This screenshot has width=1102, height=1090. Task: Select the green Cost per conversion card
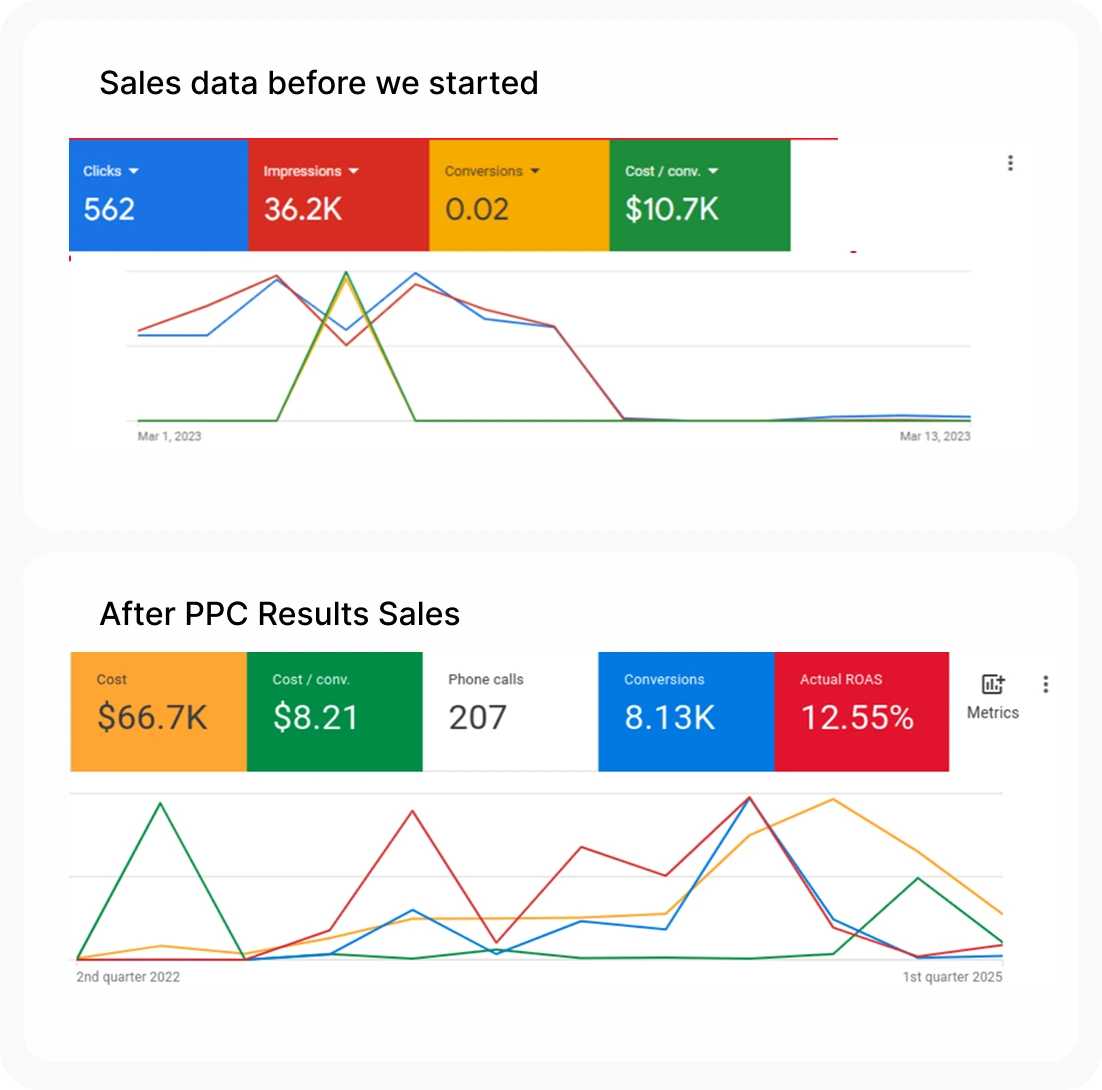[x=334, y=710]
